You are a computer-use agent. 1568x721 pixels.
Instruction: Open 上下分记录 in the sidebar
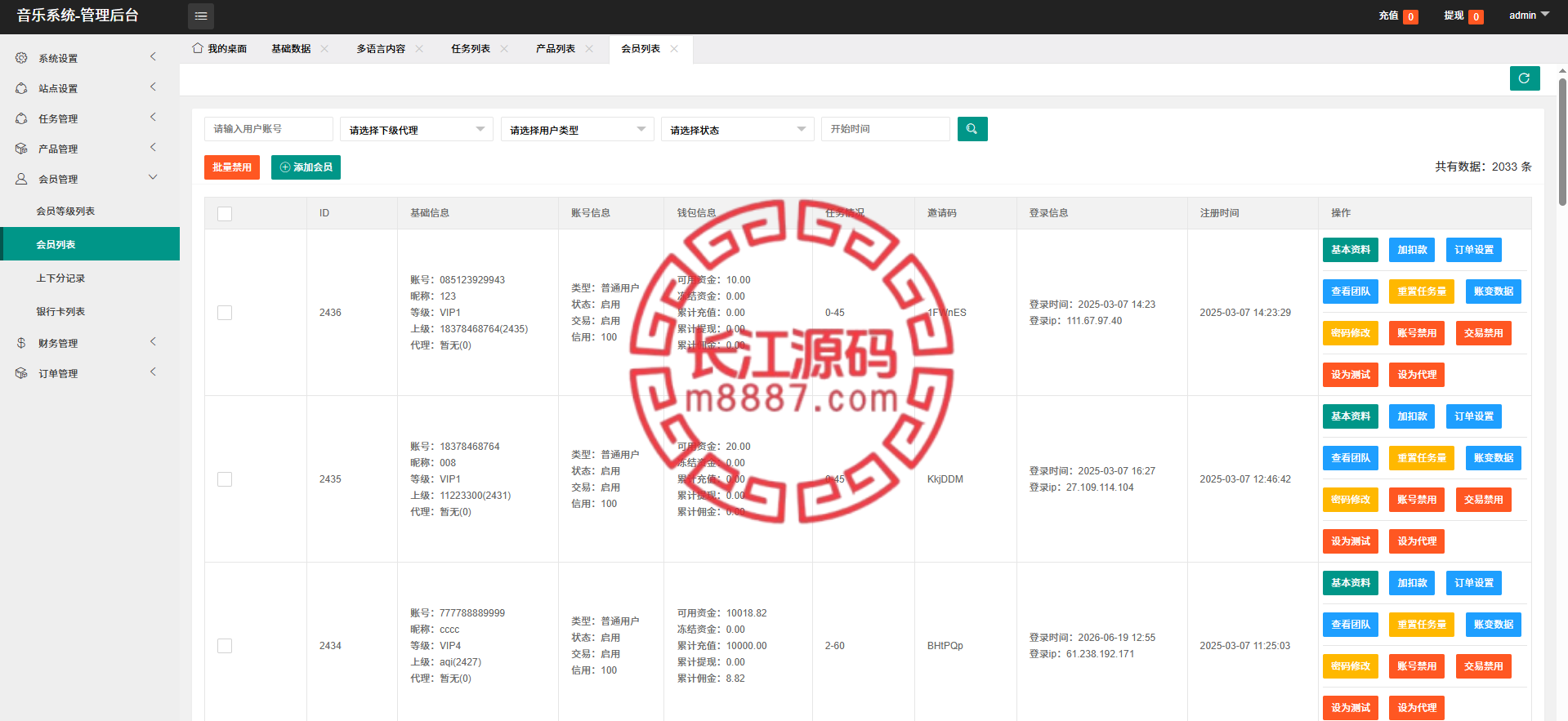(x=90, y=278)
